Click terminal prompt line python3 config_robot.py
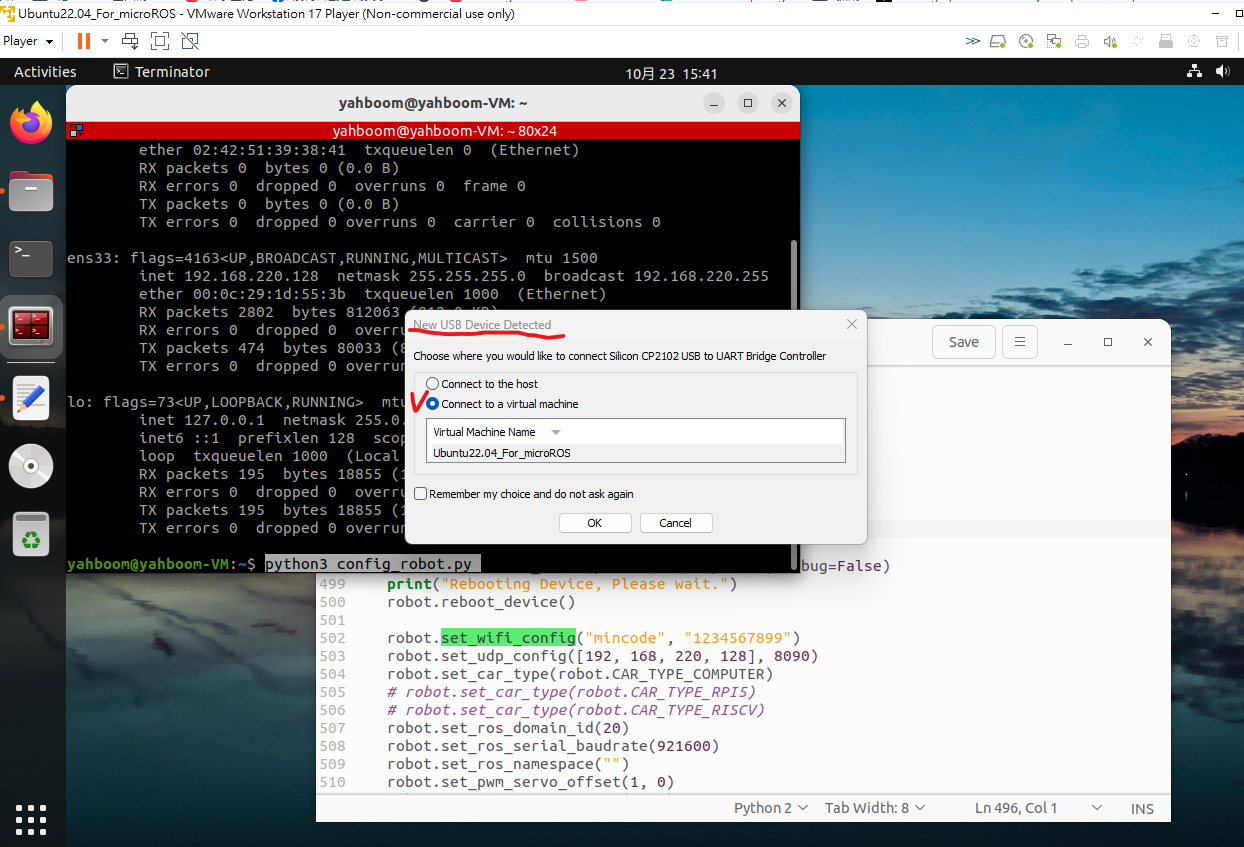This screenshot has height=847, width=1244. 275,564
